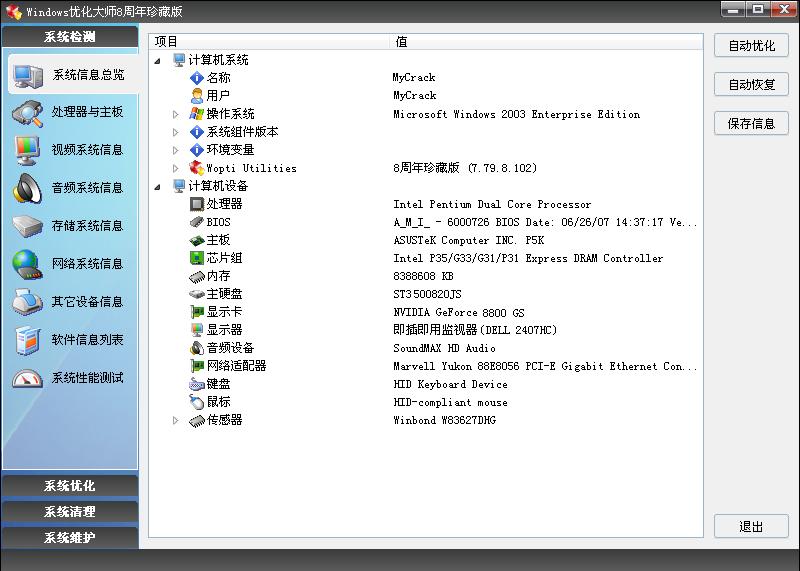The image size is (800, 571).
Task: Click the application logo in title bar
Action: point(13,11)
